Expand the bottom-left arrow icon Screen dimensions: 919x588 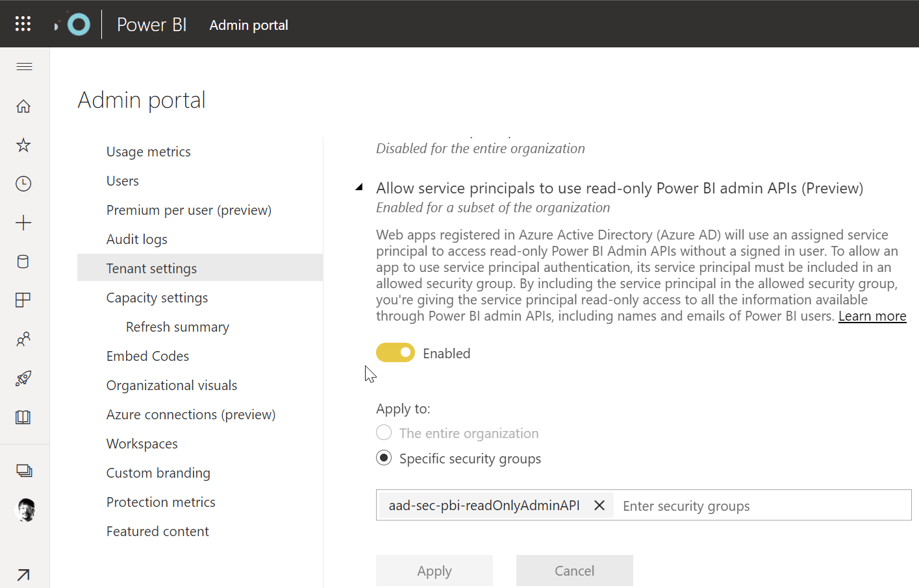(24, 574)
